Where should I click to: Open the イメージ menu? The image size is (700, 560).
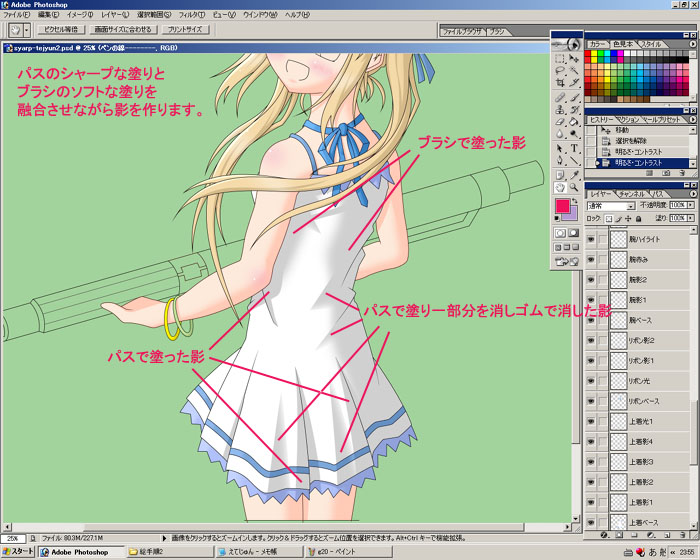pyautogui.click(x=80, y=15)
